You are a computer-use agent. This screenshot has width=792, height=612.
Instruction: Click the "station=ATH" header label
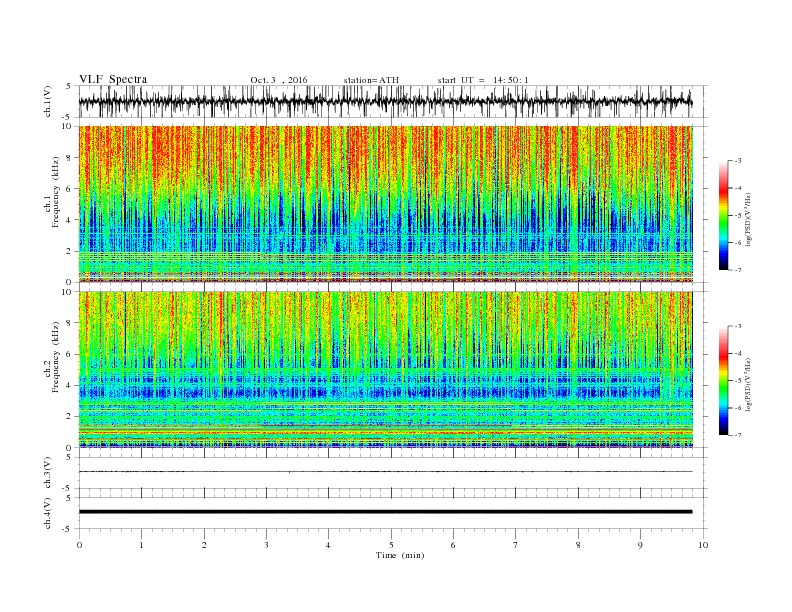pos(371,80)
